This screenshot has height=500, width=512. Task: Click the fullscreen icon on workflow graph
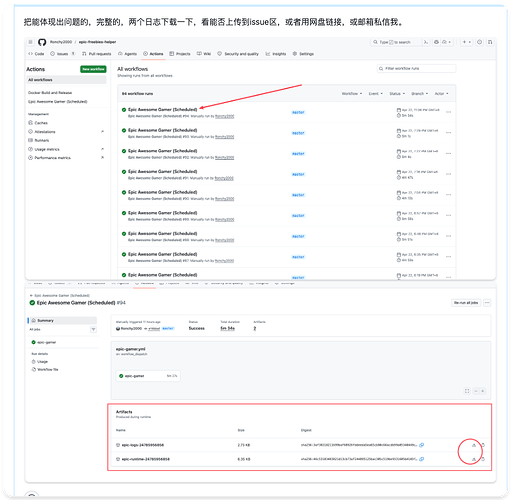point(467,391)
